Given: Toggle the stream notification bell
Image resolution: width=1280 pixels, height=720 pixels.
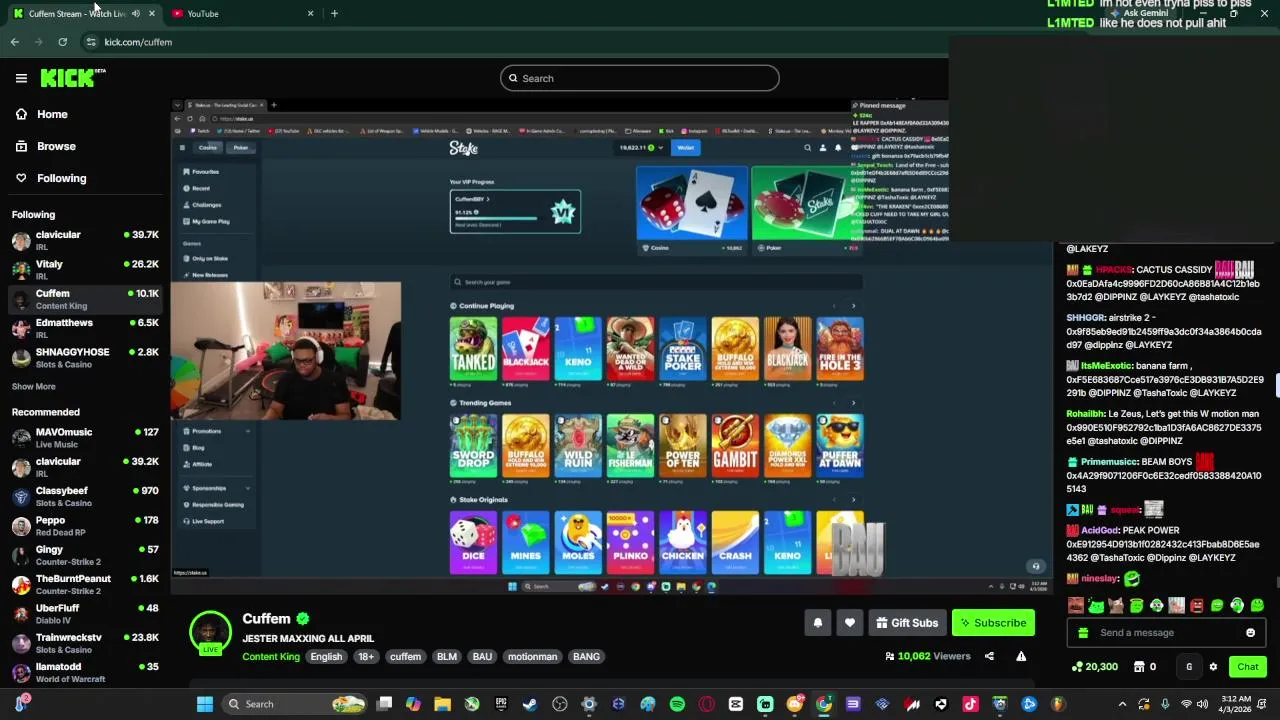Looking at the screenshot, I should click(x=817, y=623).
